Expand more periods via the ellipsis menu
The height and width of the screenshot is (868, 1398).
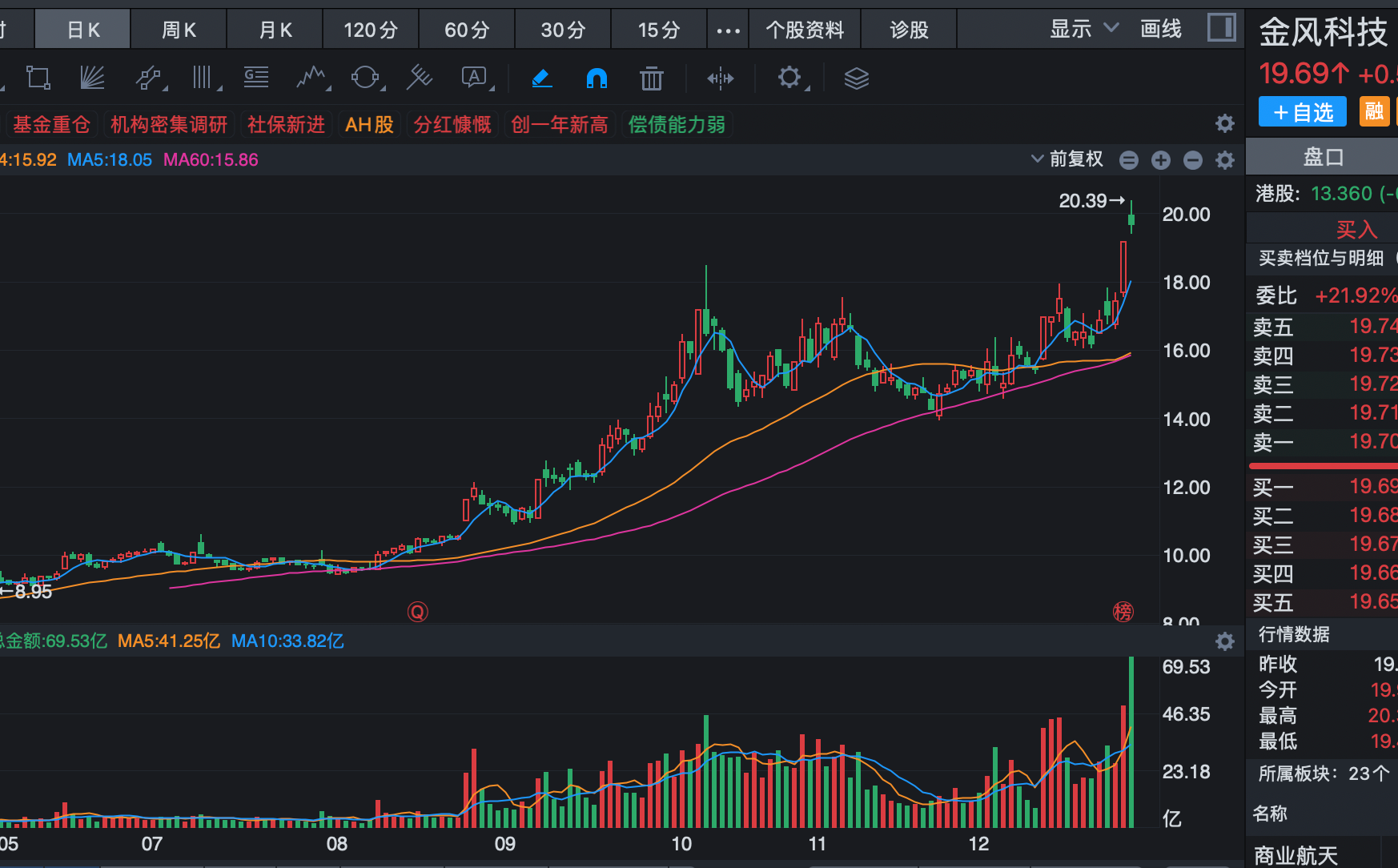[727, 30]
